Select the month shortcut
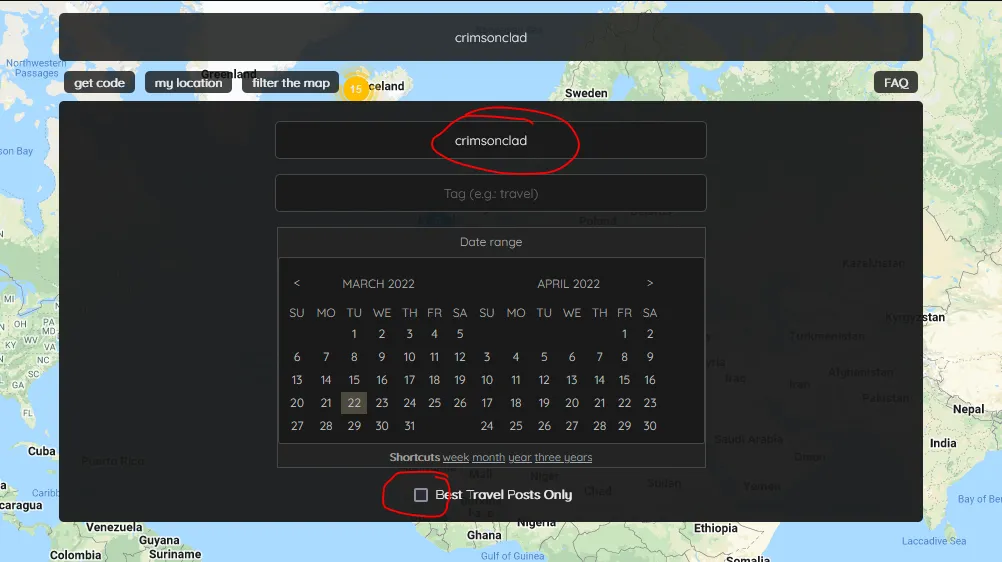 (x=488, y=457)
